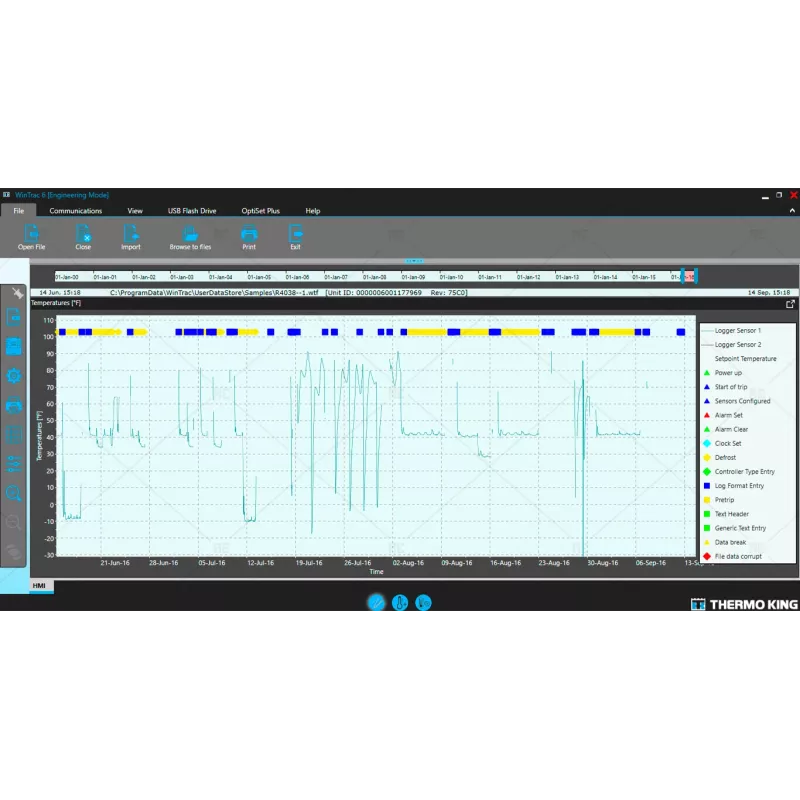Viewport: 800px width, 800px height.
Task: Select the red marker on the date timeline
Action: (689, 275)
